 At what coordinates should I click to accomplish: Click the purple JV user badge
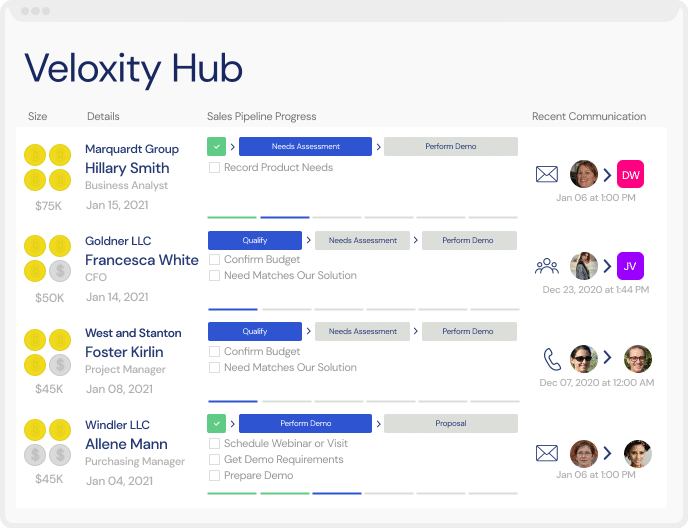coord(630,266)
